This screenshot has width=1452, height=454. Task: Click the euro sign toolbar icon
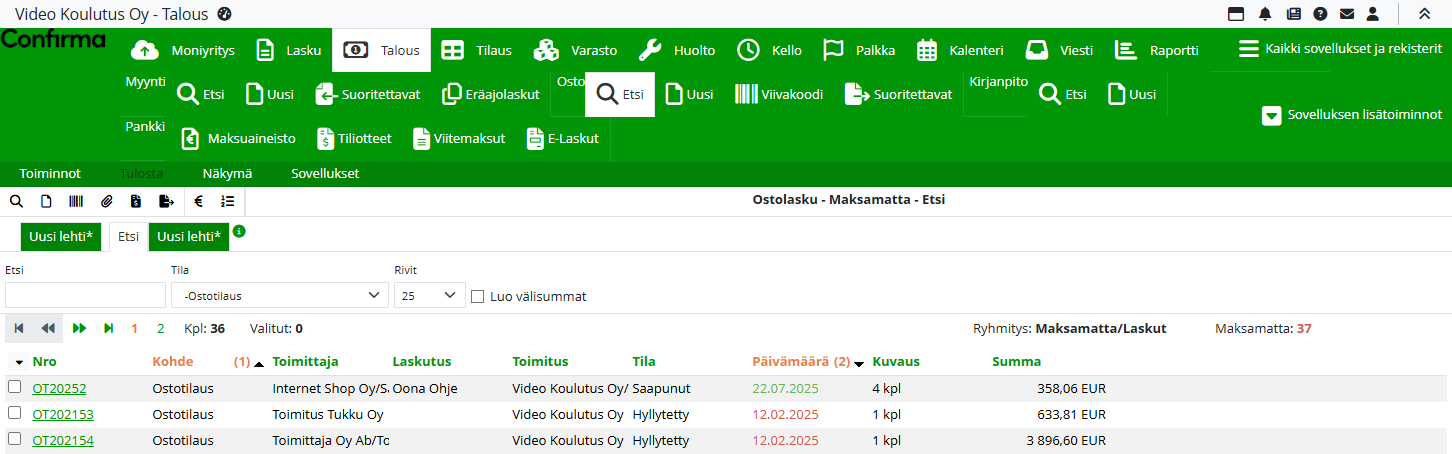198,201
